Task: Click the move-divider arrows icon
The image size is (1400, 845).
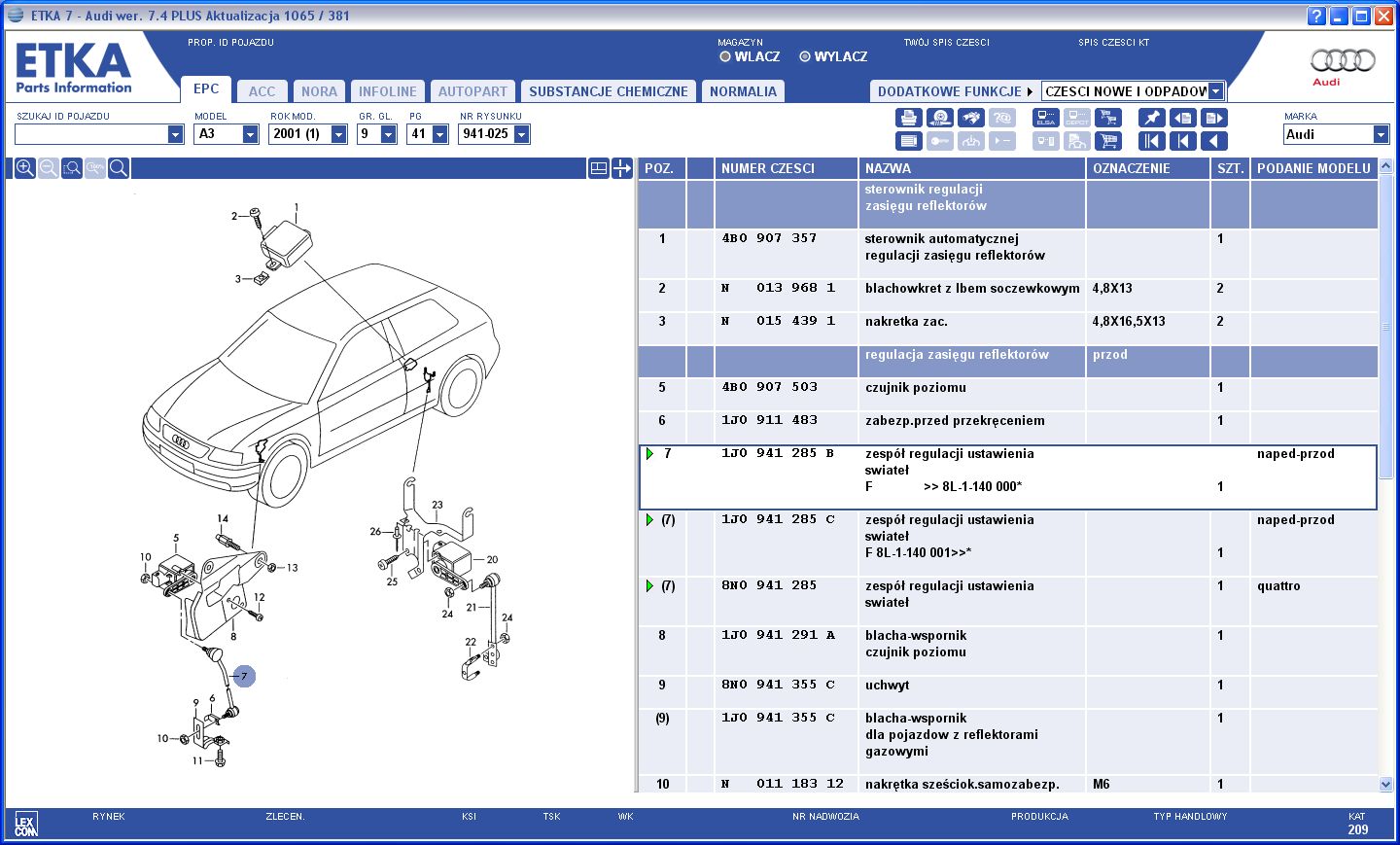Action: click(622, 168)
